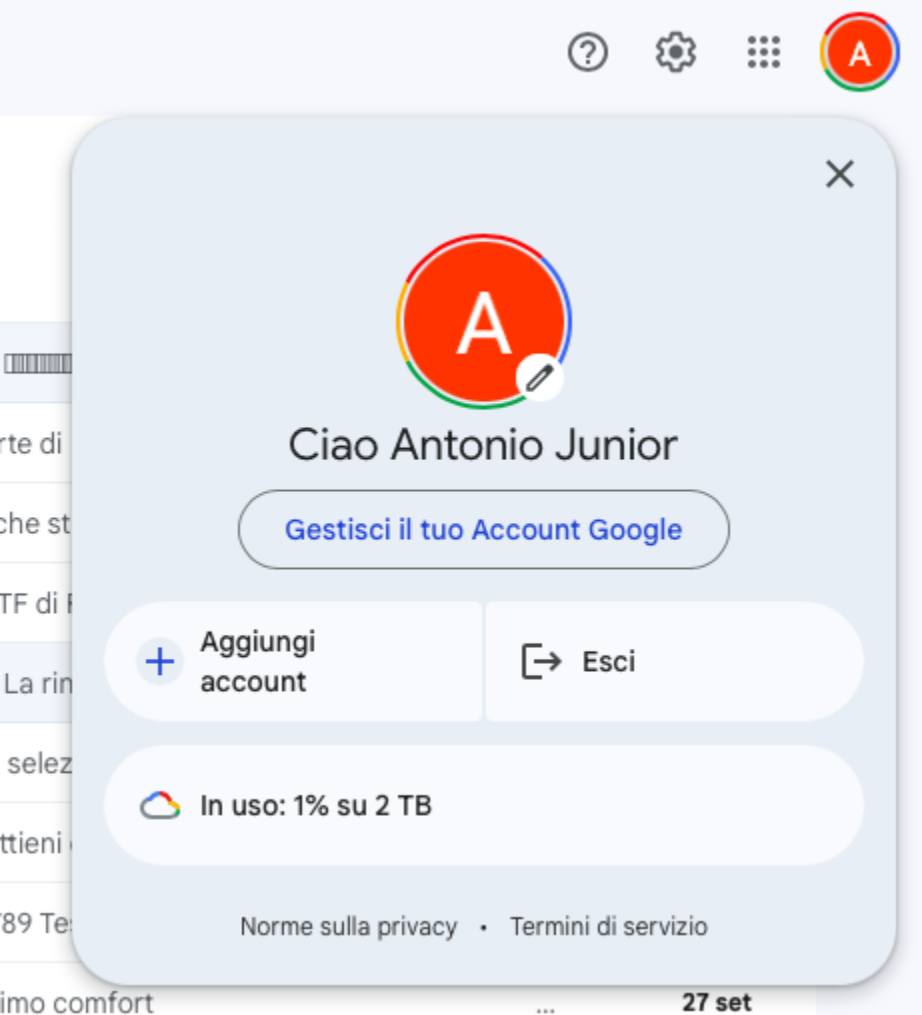Click the large profile picture A
Image resolution: width=922 pixels, height=1015 pixels.
point(484,322)
